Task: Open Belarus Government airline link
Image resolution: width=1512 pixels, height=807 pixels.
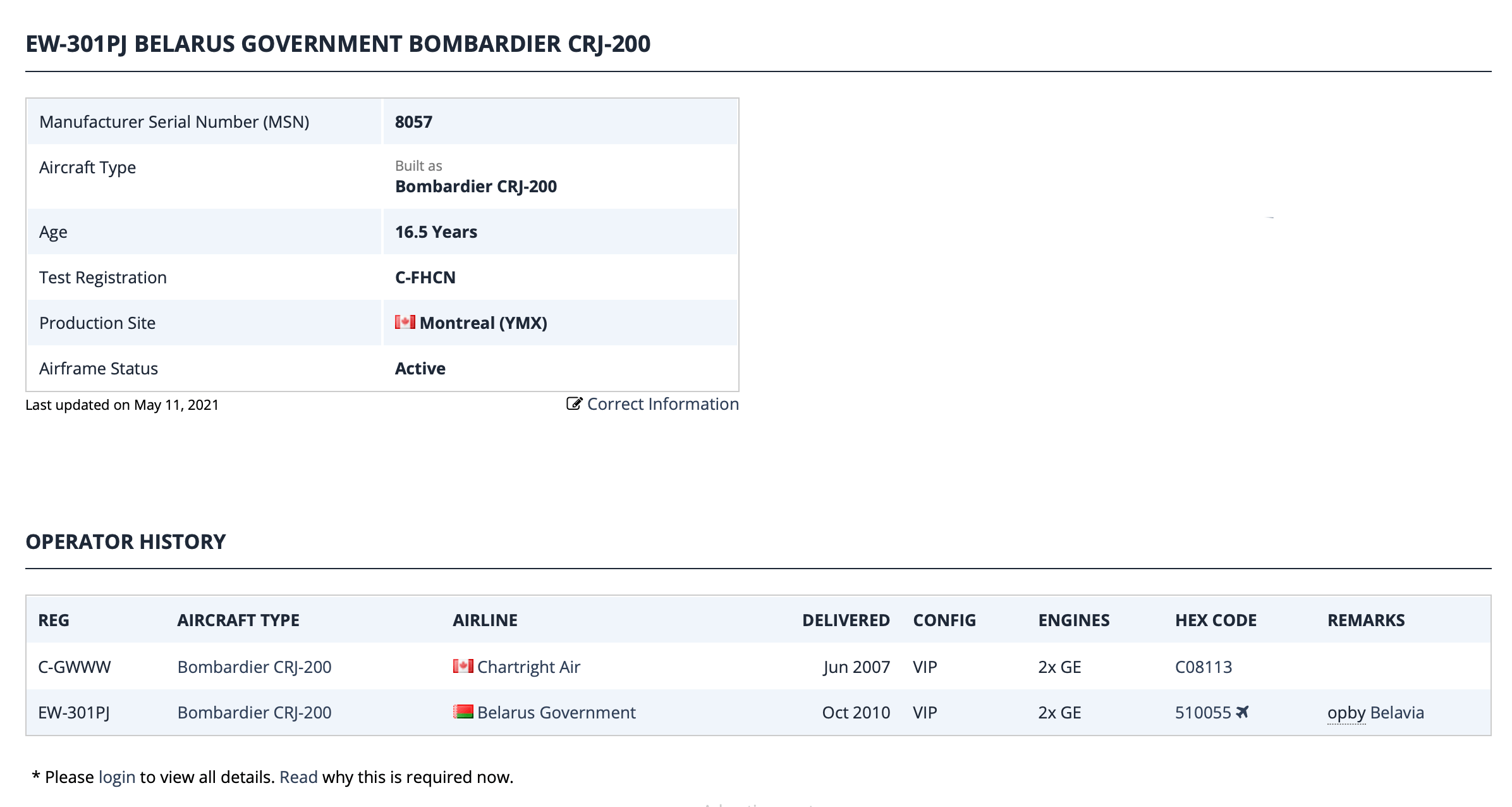Action: click(x=556, y=713)
